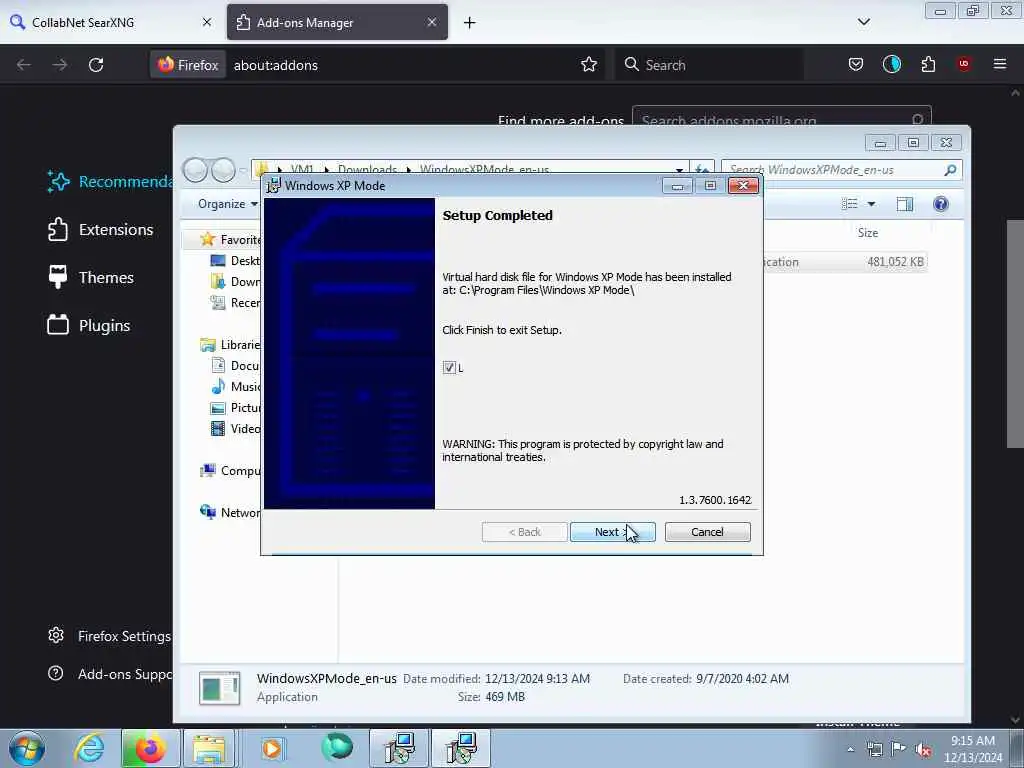Select Downloads in Explorer navigation pane

point(235,281)
